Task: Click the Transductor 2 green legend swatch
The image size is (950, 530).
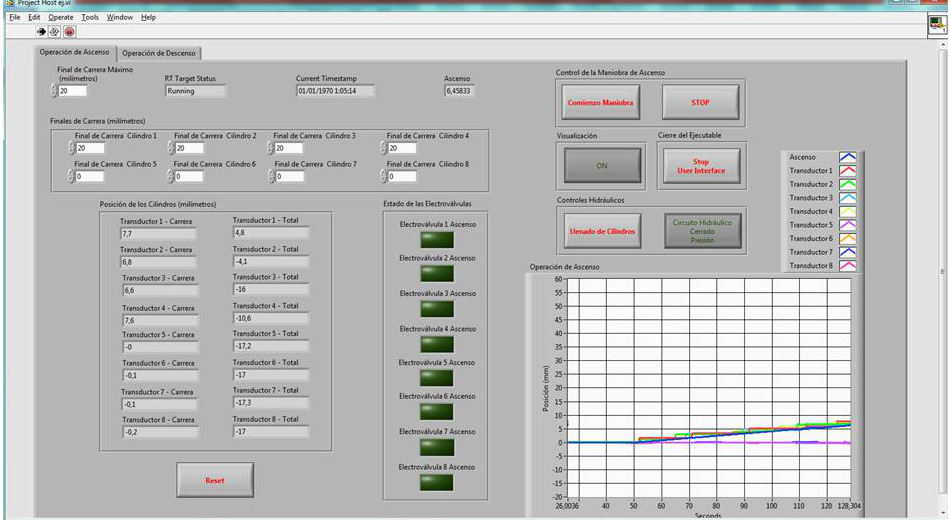Action: point(847,184)
